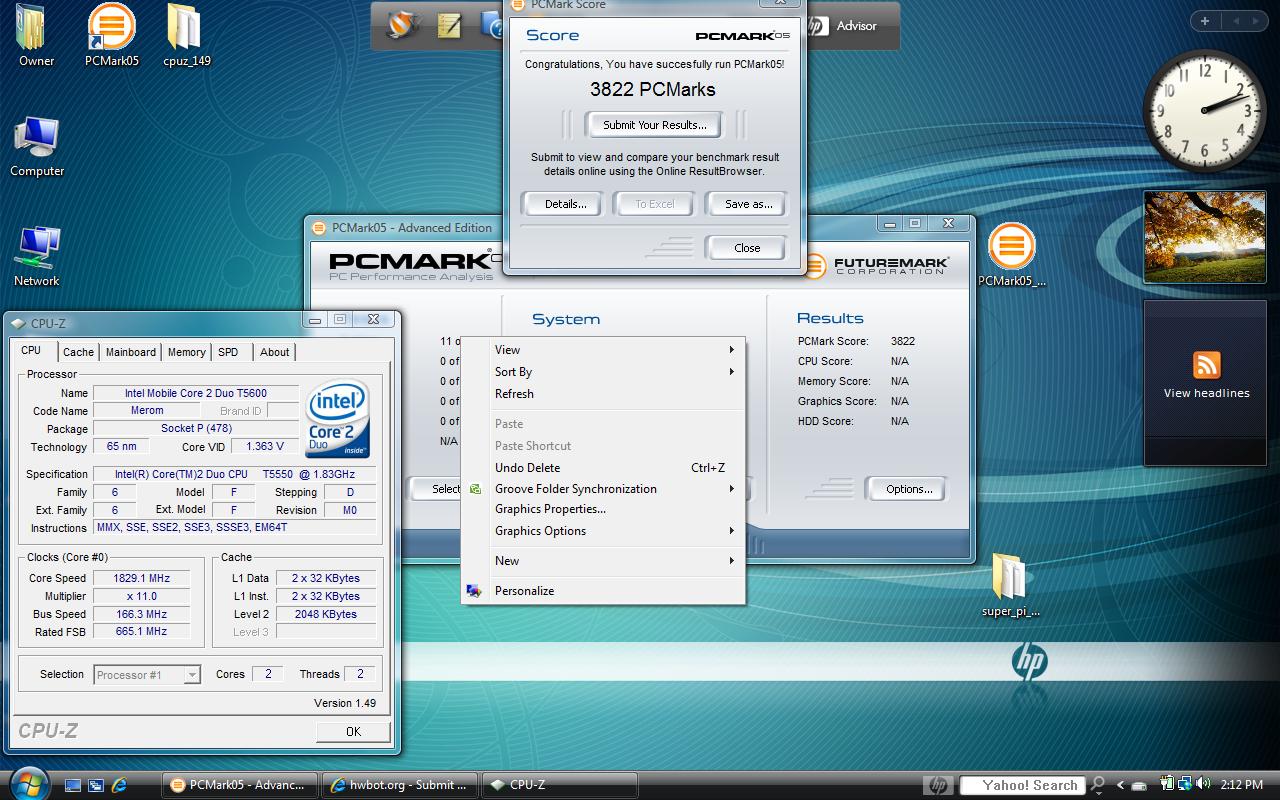Screen dimensions: 1280x800
Task: Switch to the Mainboard tab in CPU-Z
Action: (x=131, y=352)
